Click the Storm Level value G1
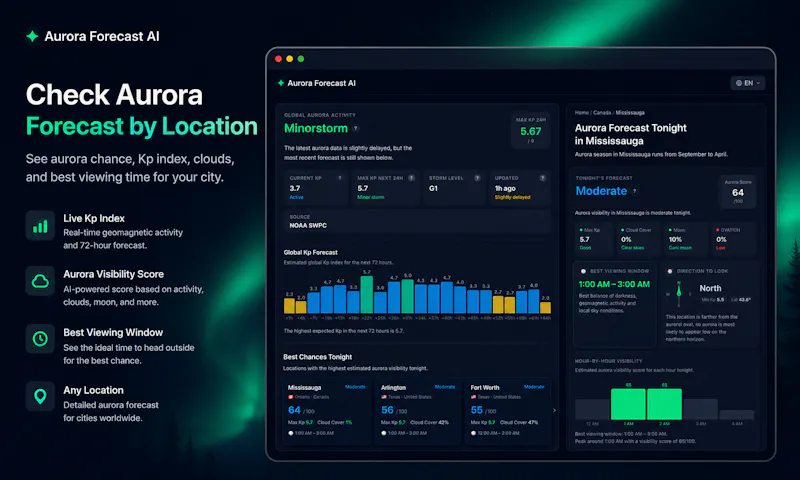 [433, 188]
